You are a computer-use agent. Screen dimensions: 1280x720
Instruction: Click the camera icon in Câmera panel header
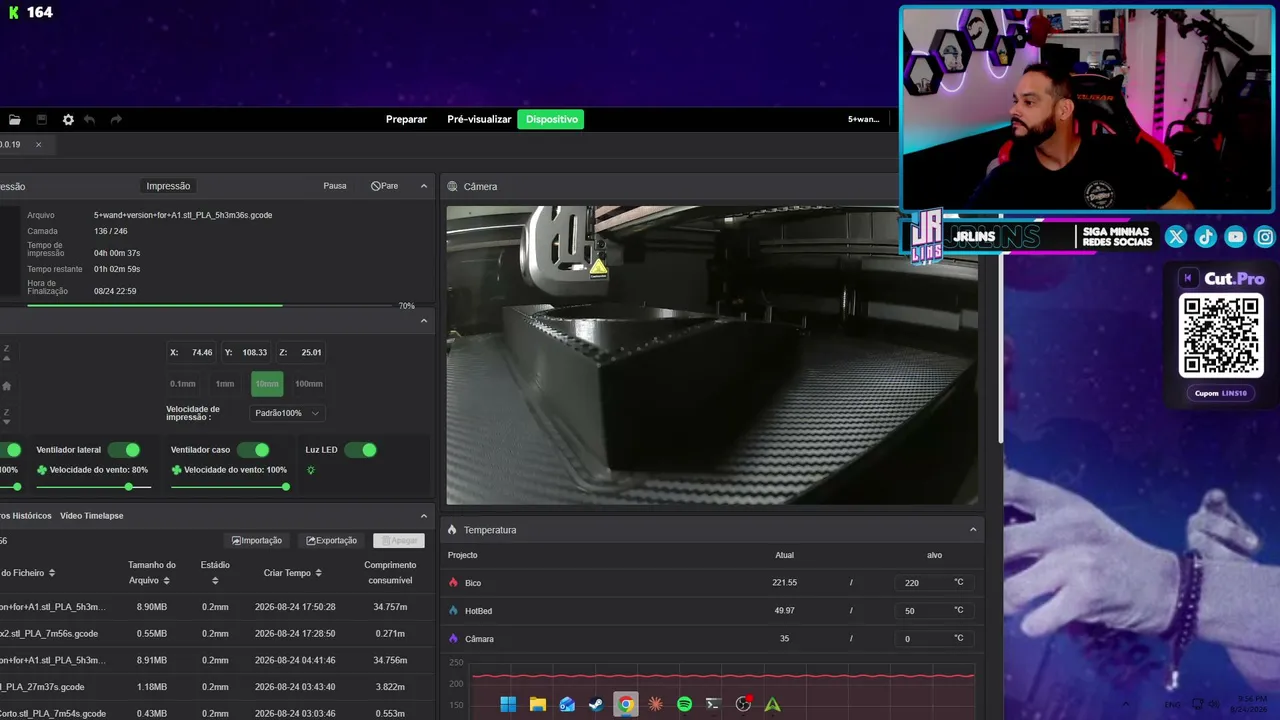pos(453,187)
